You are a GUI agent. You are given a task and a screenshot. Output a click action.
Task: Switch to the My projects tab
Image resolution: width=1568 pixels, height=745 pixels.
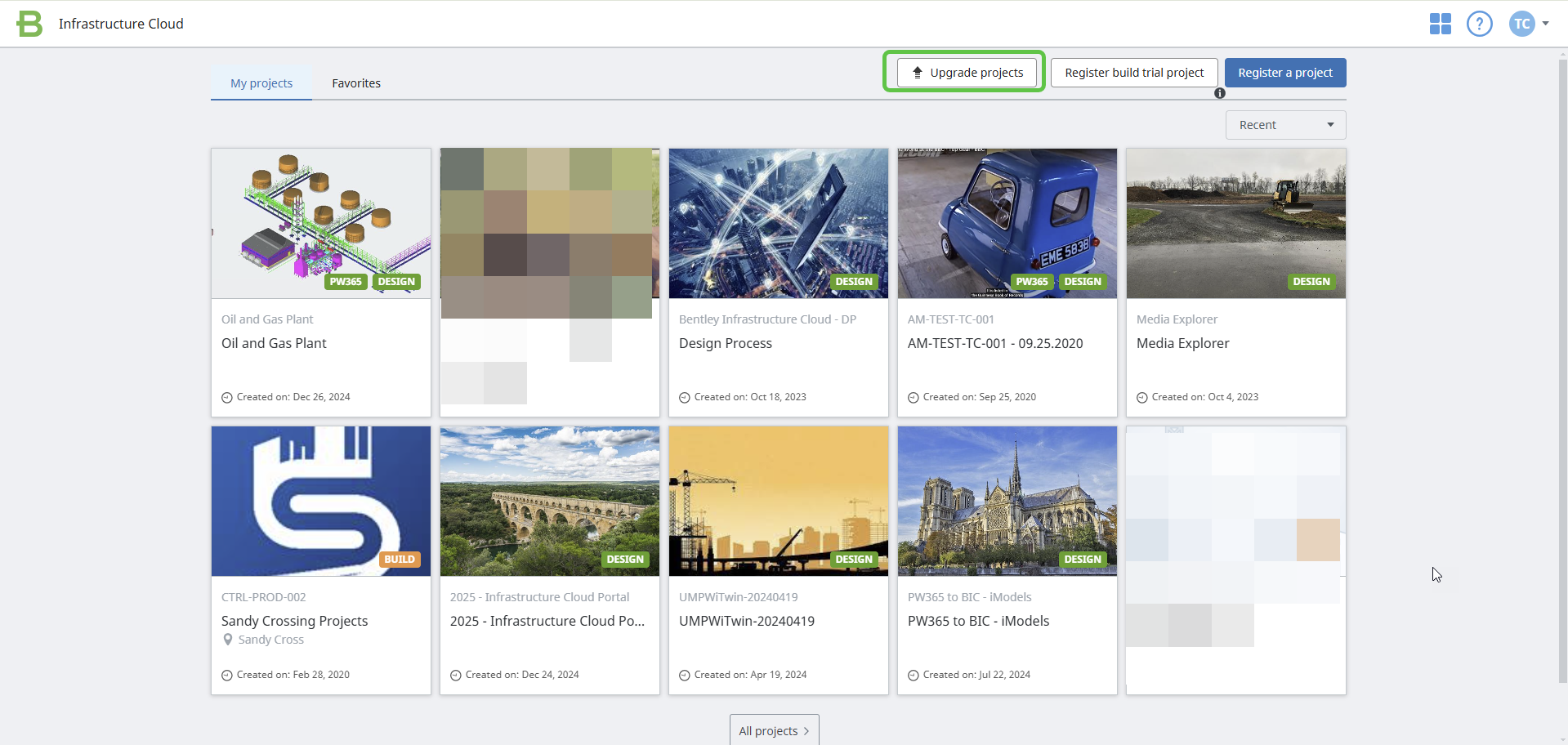261,83
